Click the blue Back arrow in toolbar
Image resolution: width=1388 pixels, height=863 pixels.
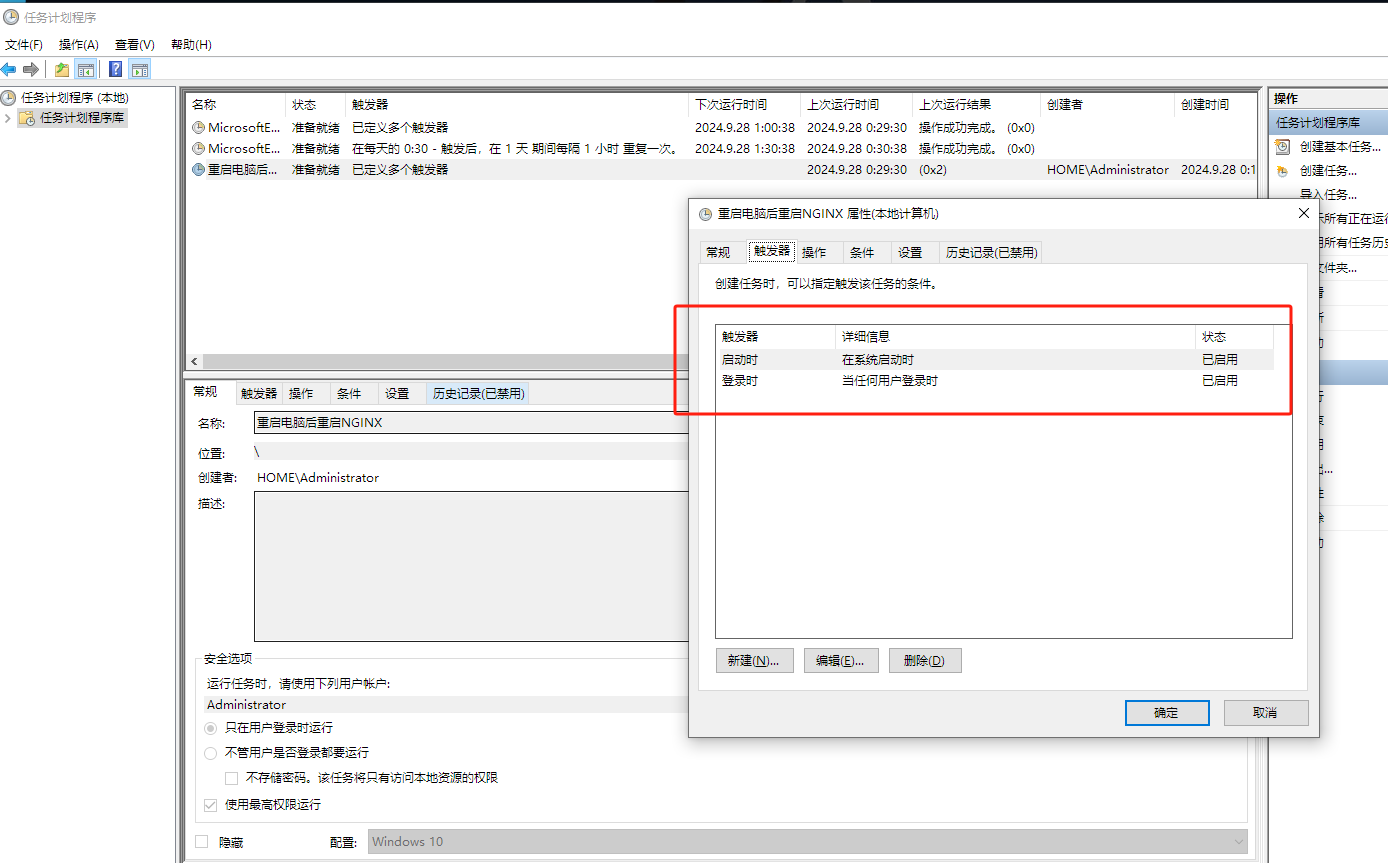[x=9, y=69]
